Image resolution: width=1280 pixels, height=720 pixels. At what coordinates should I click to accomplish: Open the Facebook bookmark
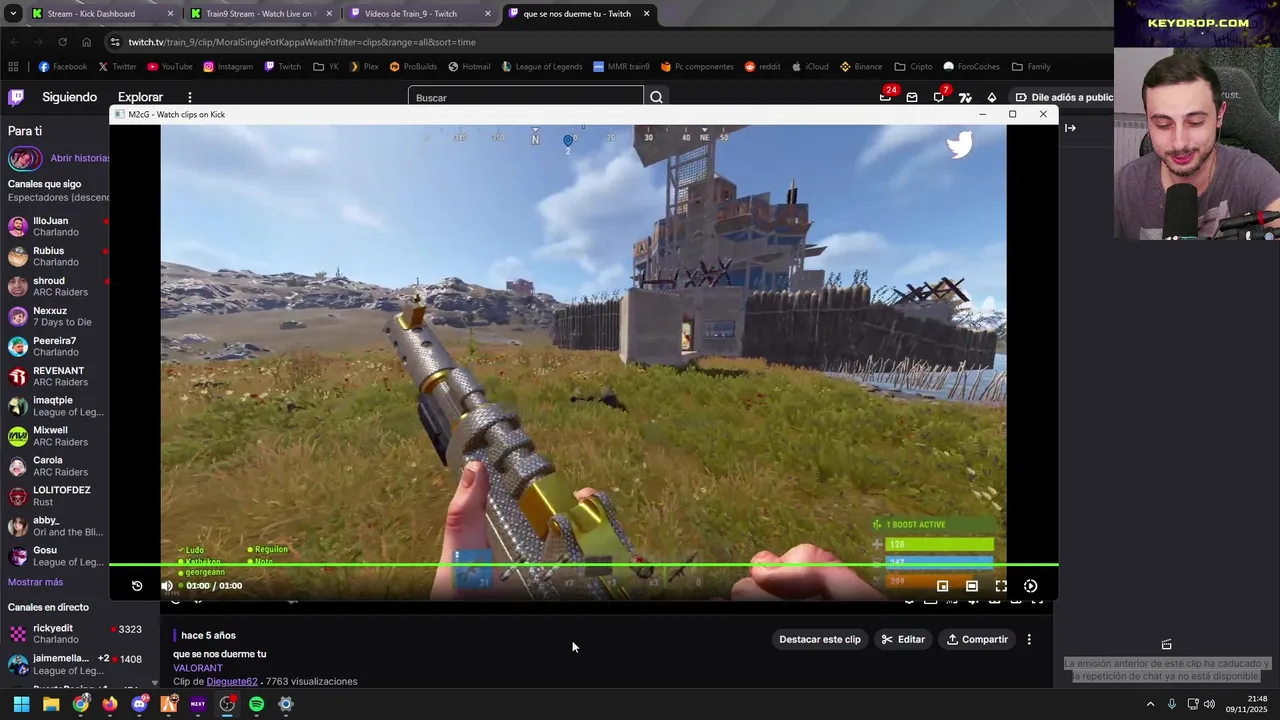(x=63, y=67)
